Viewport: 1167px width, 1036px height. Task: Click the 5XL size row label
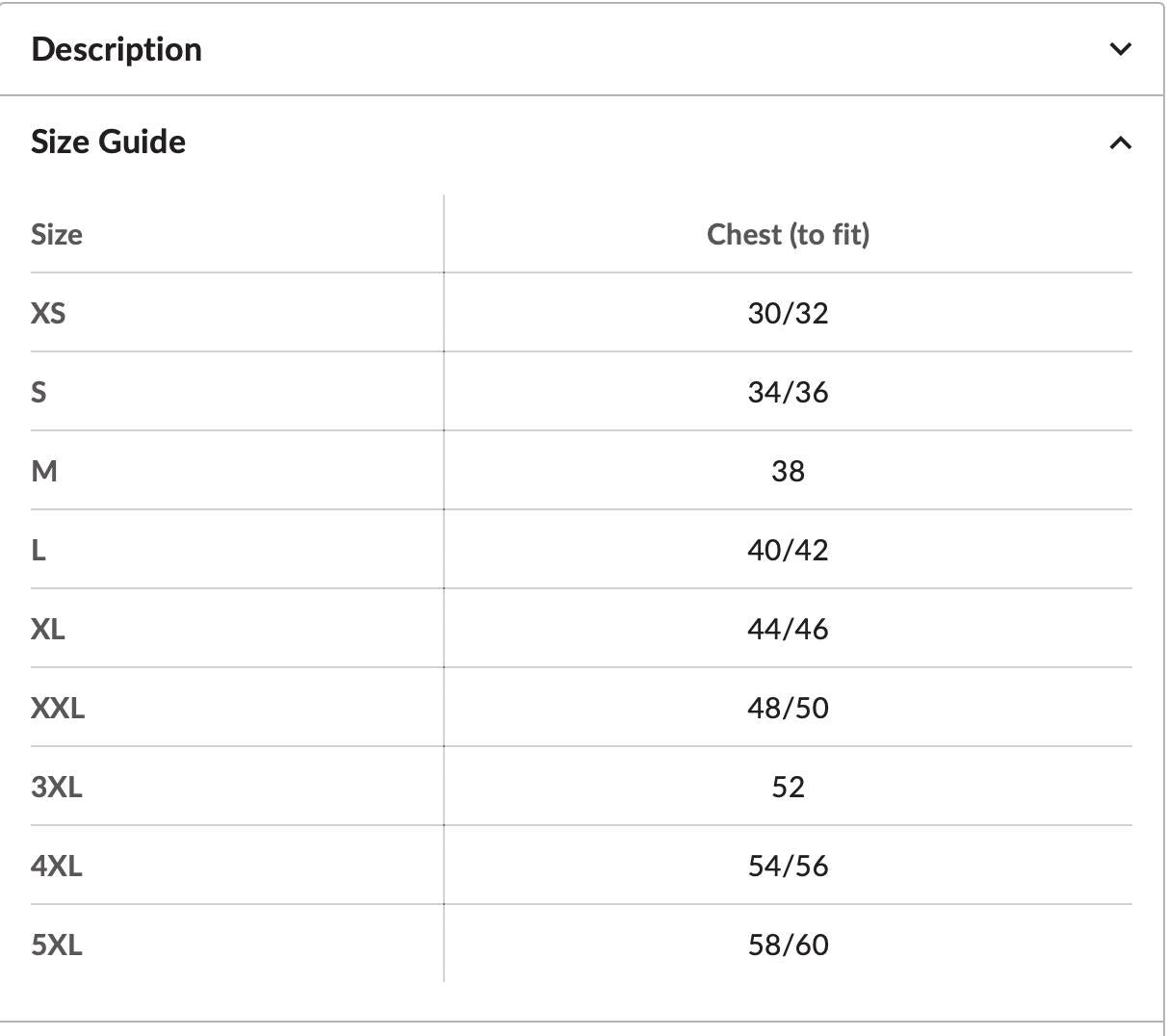[x=57, y=945]
